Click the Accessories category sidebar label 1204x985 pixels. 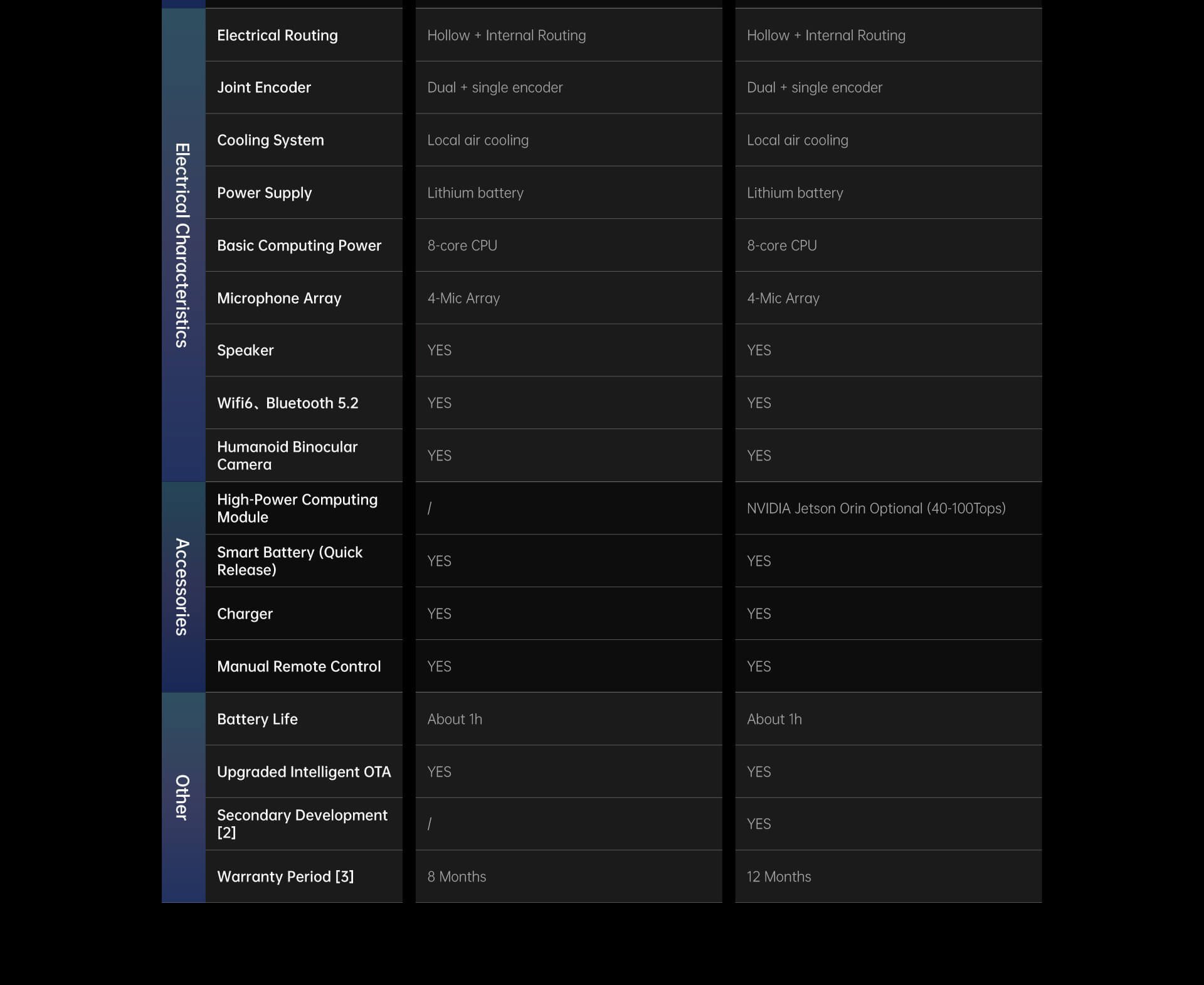tap(182, 587)
